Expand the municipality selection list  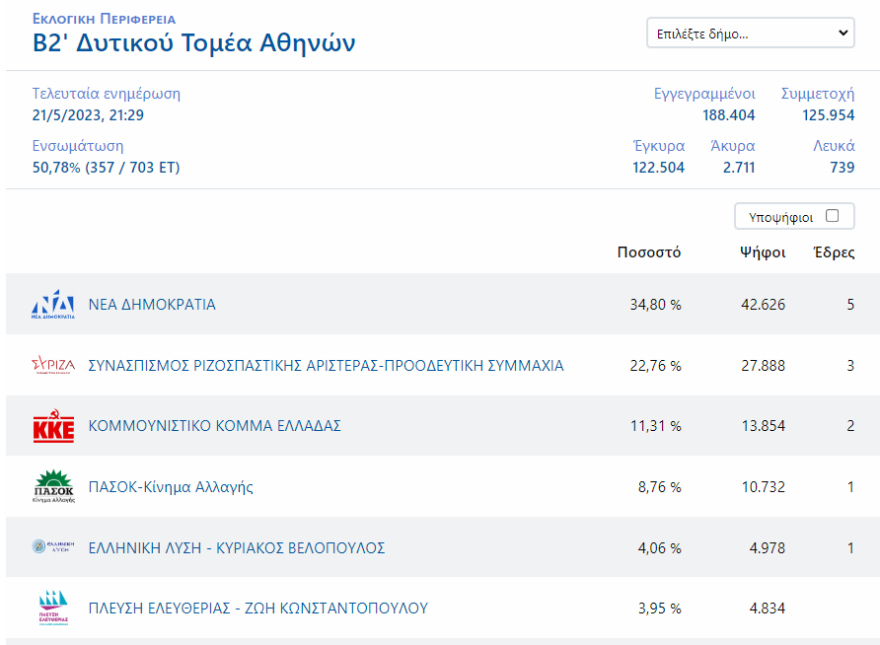[750, 33]
